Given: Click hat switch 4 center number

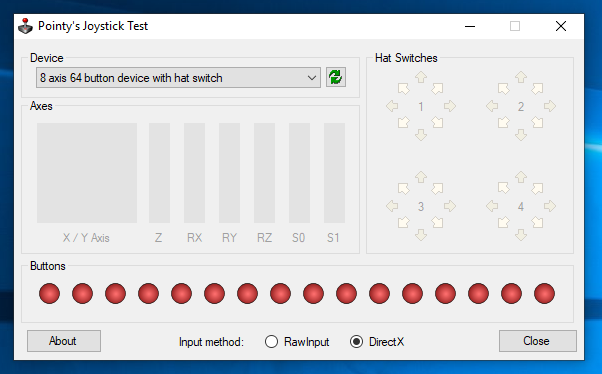Looking at the screenshot, I should [521, 207].
